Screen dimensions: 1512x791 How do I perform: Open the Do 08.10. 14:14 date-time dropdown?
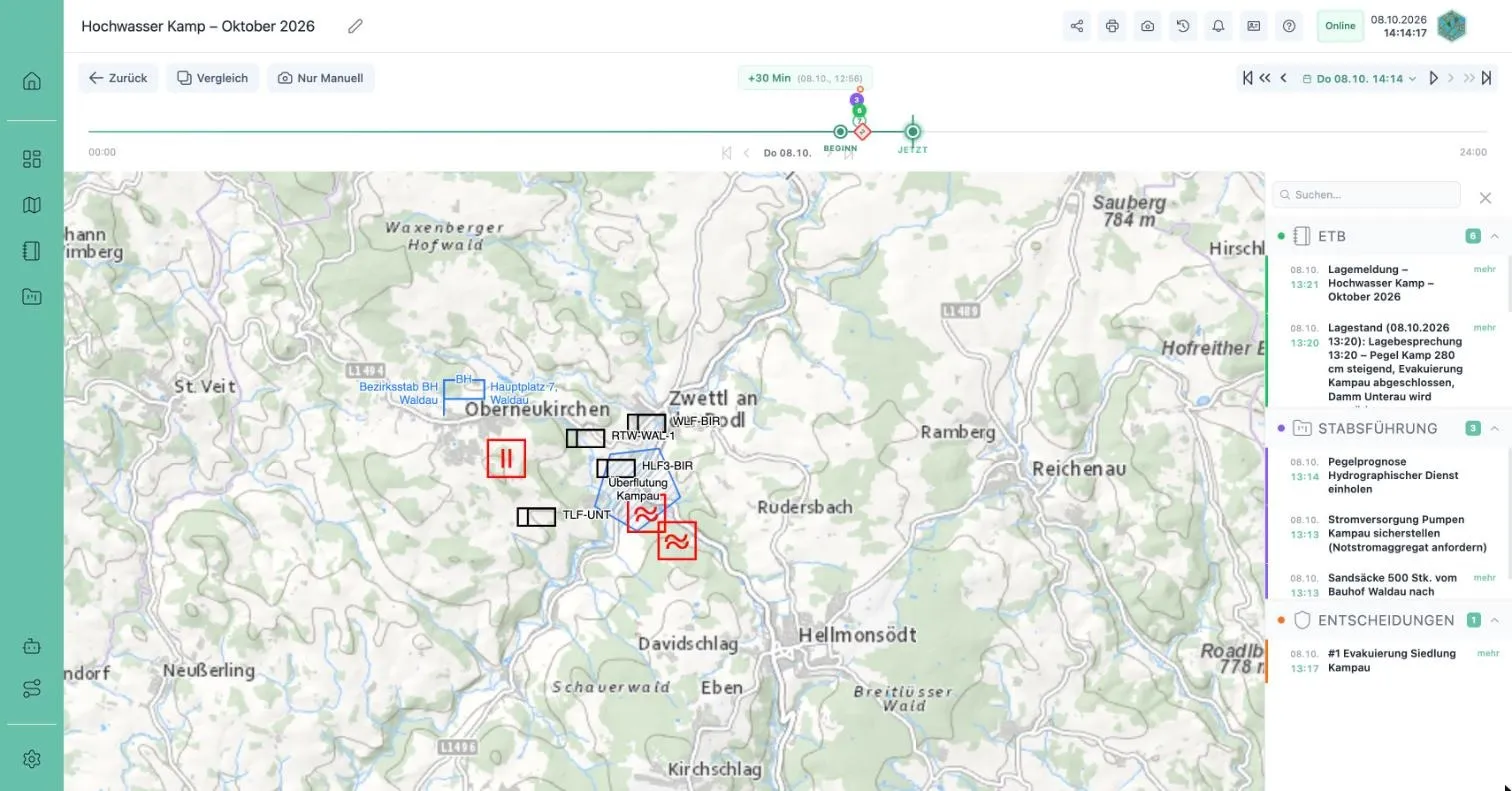[1359, 78]
